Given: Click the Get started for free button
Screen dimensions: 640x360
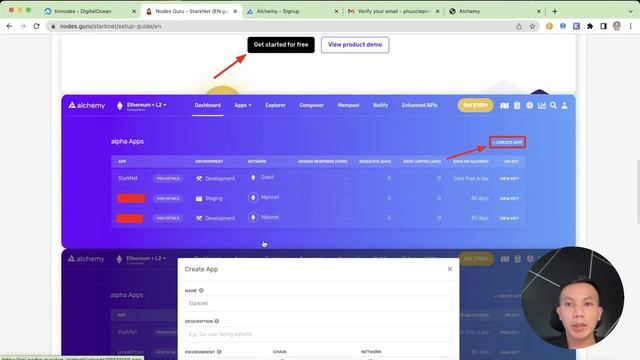Looking at the screenshot, I should tap(281, 44).
